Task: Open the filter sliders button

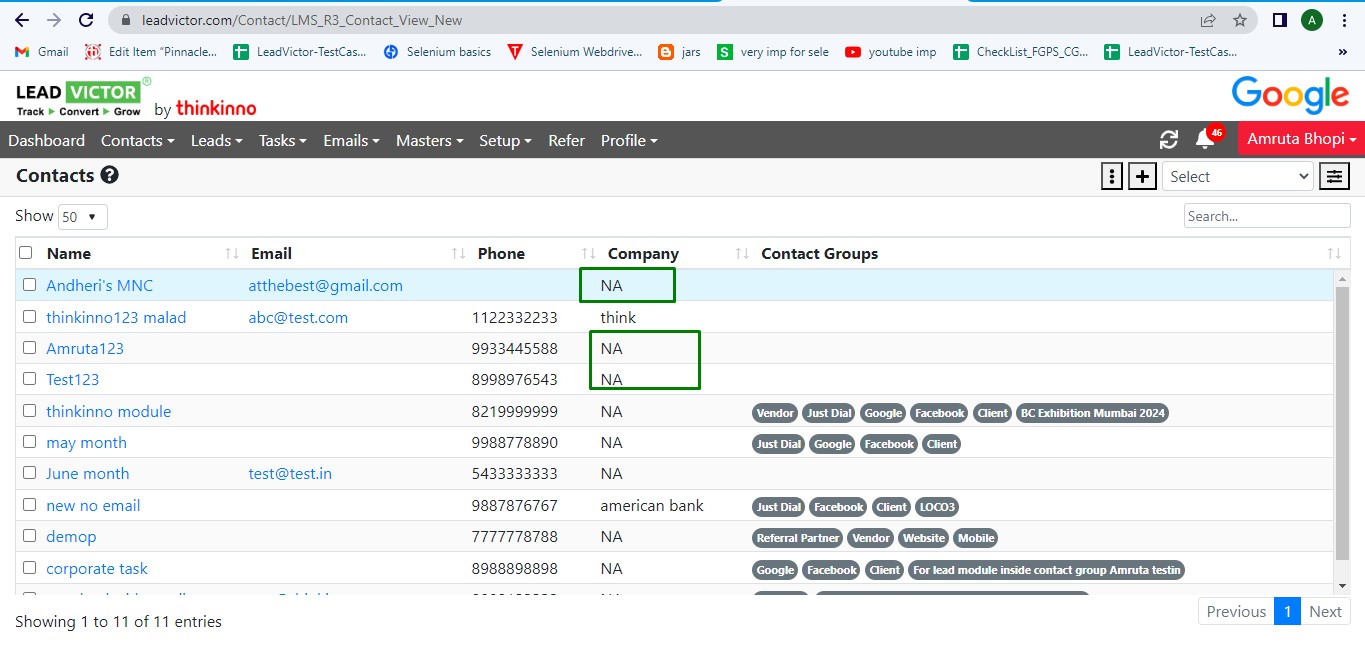Action: tap(1334, 176)
